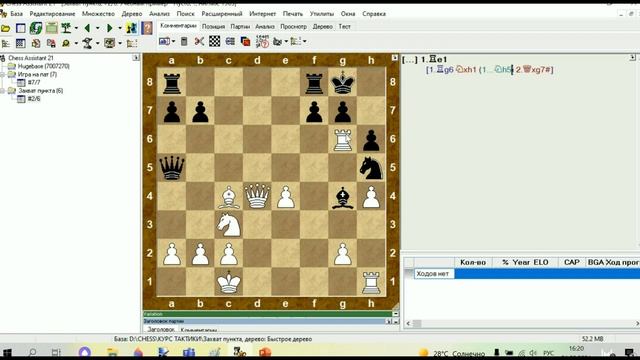Open the 'Поиск' menu
640x360 pixels.
pyautogui.click(x=185, y=14)
